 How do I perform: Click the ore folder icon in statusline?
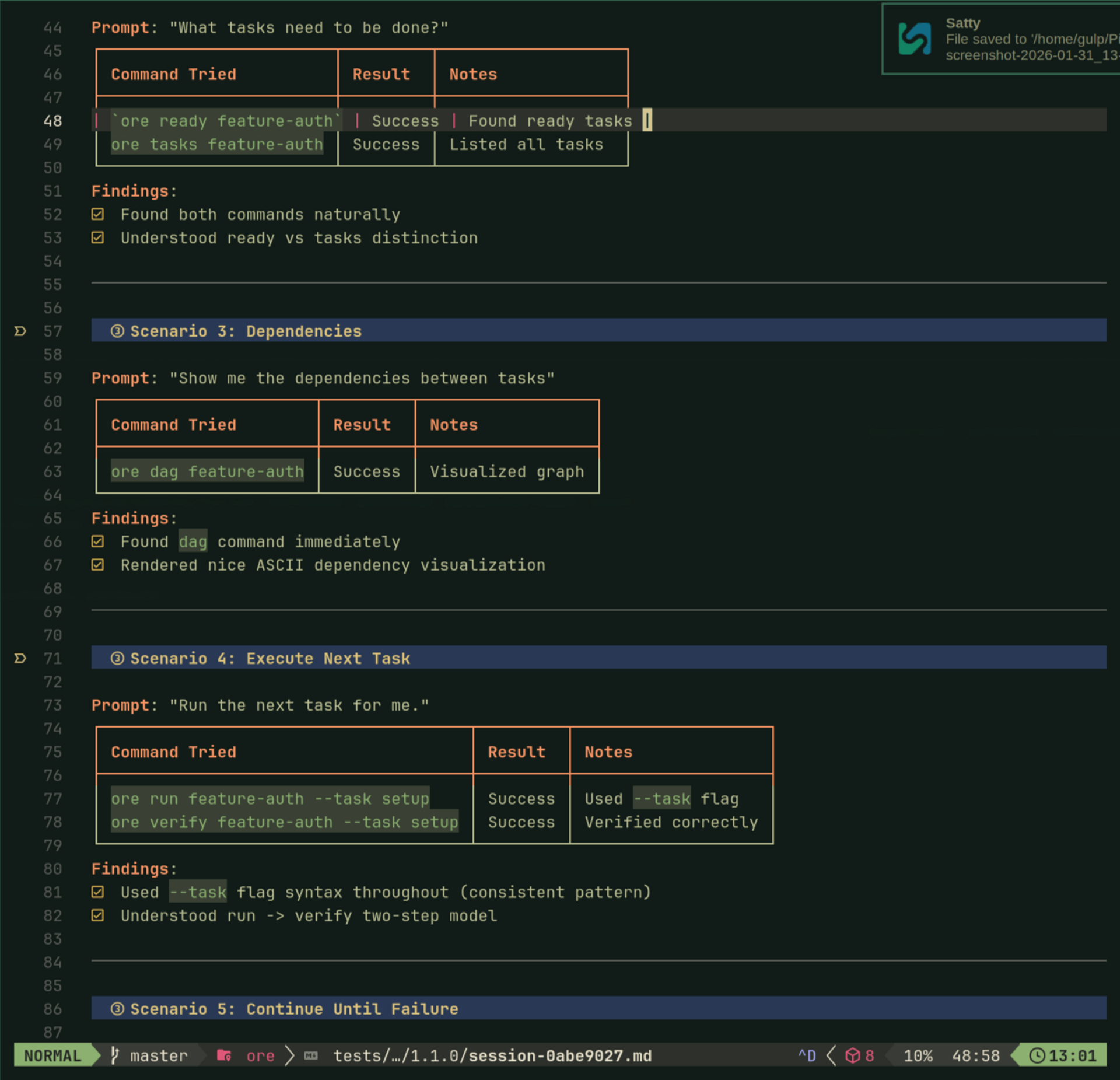[x=224, y=1055]
